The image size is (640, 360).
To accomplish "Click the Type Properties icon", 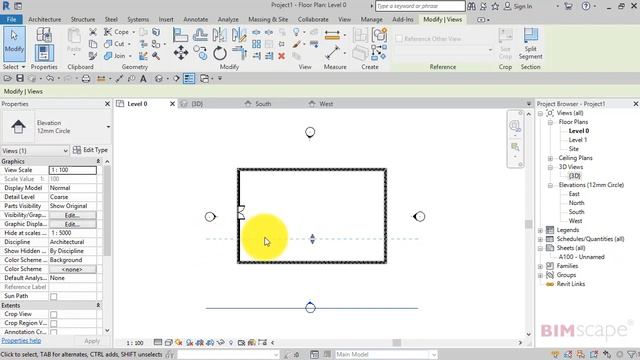I will point(44,35).
